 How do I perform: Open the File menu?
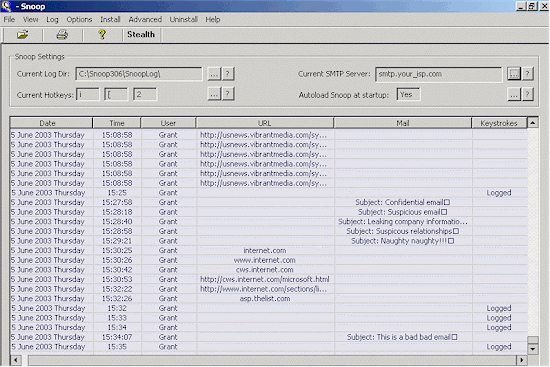coord(9,20)
